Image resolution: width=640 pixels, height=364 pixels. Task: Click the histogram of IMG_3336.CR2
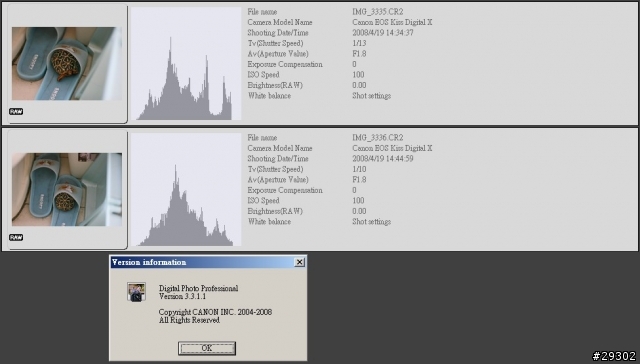pos(186,189)
